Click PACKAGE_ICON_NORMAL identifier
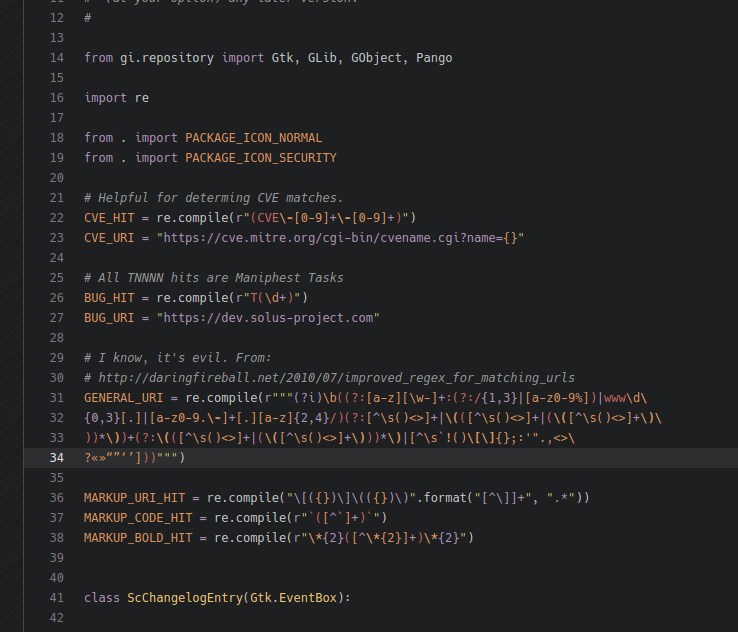The width and height of the screenshot is (738, 632). pyautogui.click(x=254, y=138)
